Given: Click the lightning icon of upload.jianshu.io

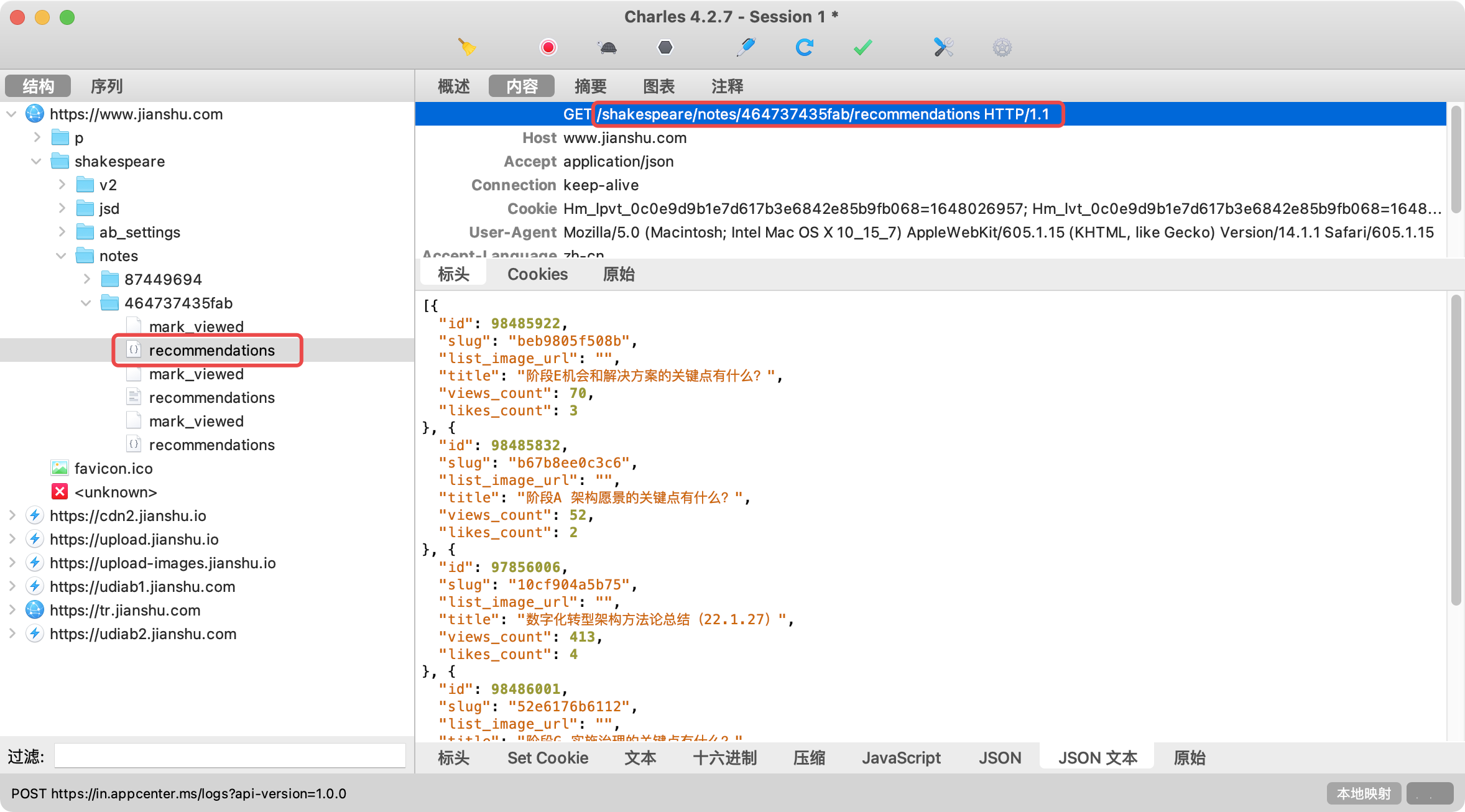Looking at the screenshot, I should click(x=35, y=539).
